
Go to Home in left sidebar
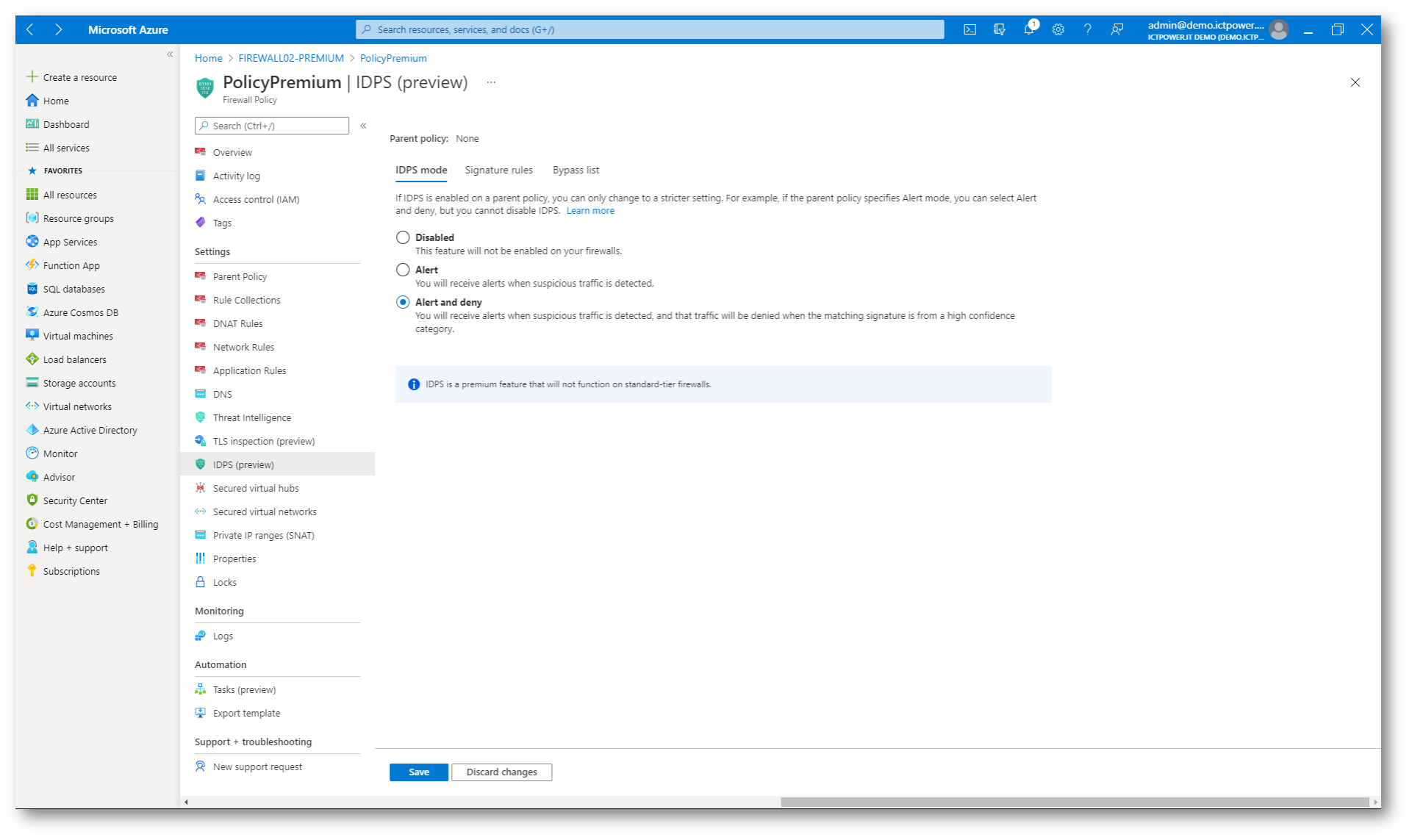pyautogui.click(x=56, y=101)
